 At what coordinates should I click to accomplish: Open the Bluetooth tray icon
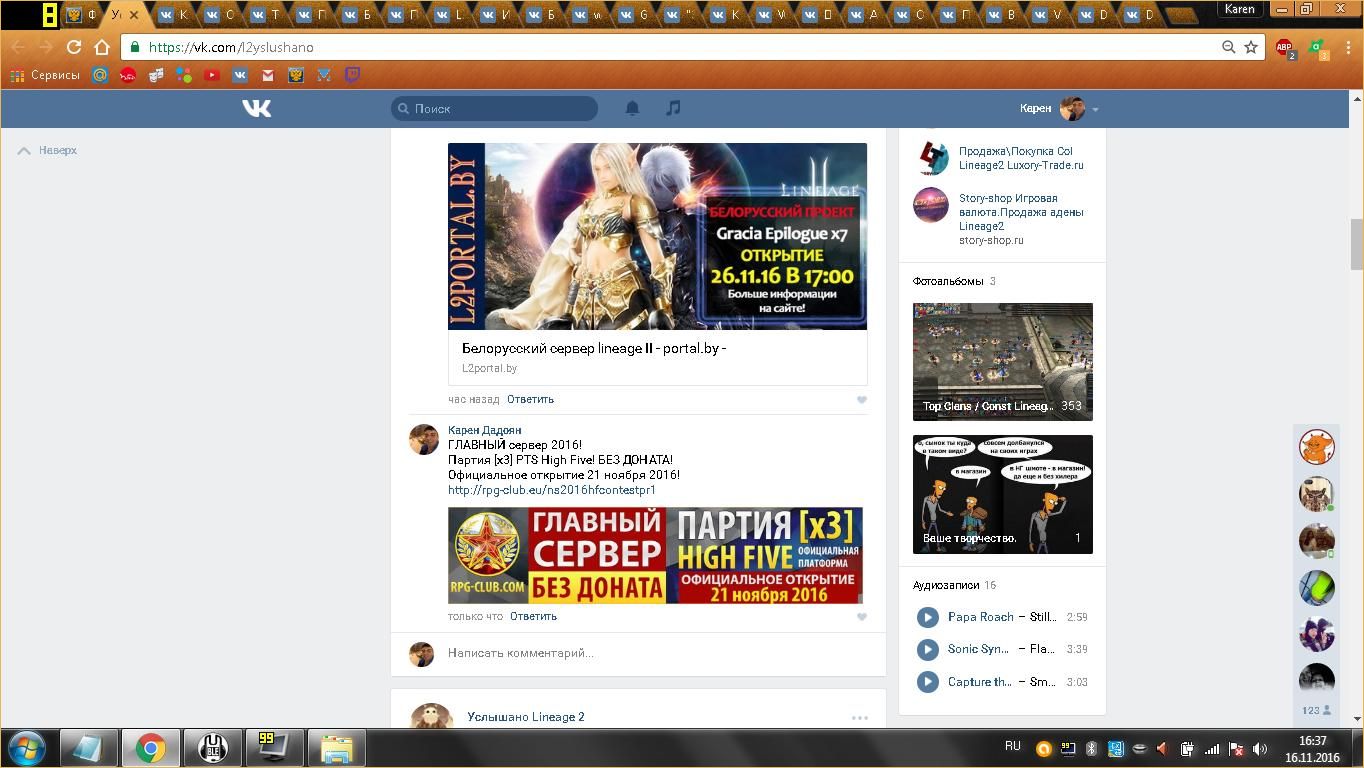[1092, 748]
